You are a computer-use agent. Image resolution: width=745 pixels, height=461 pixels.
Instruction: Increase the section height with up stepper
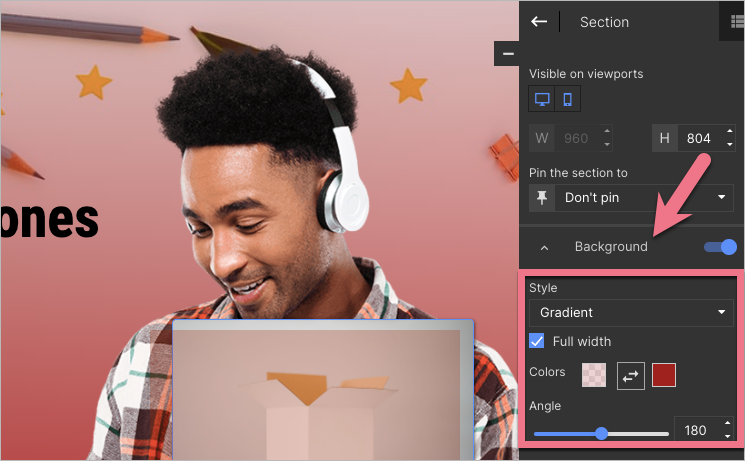tap(729, 133)
